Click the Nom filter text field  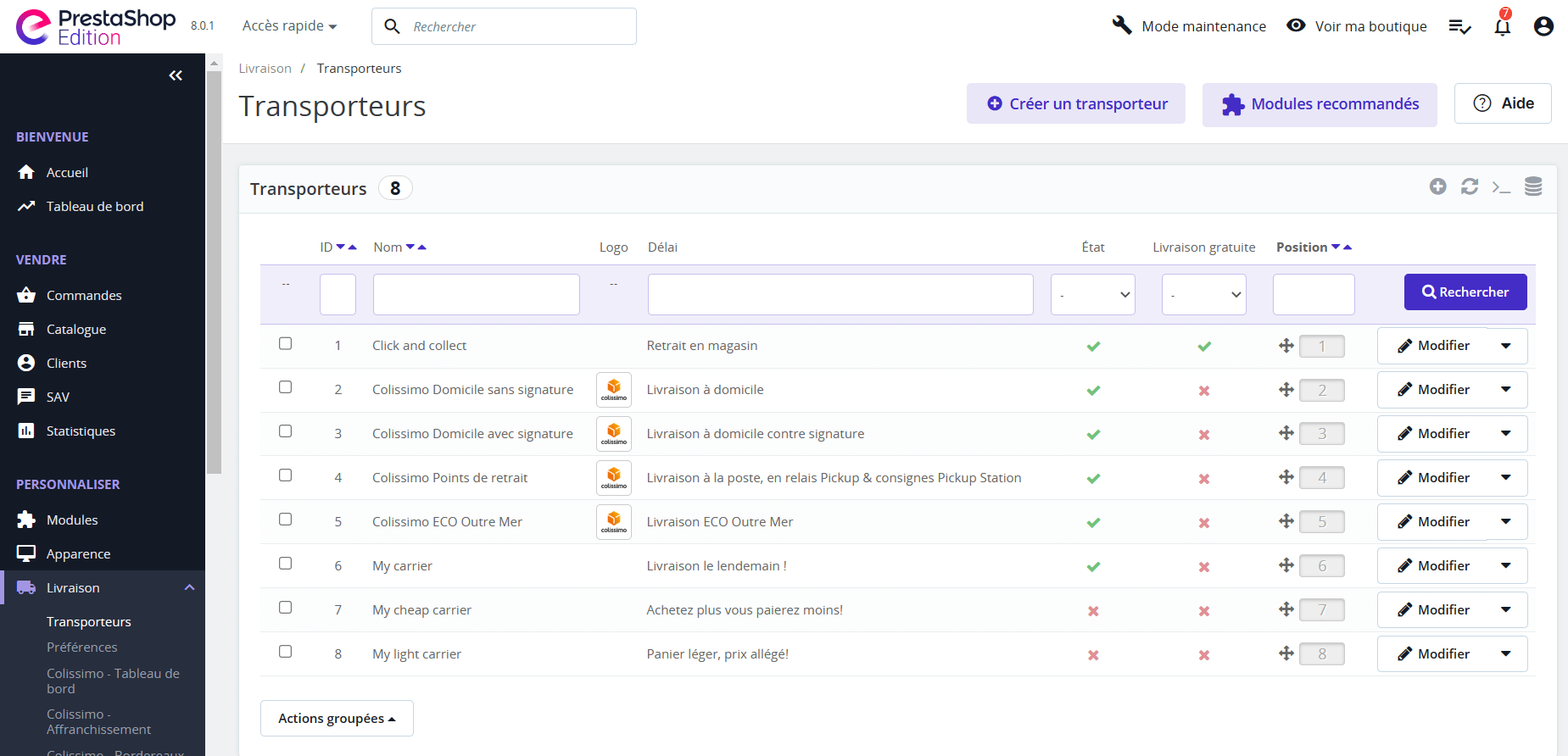click(476, 295)
